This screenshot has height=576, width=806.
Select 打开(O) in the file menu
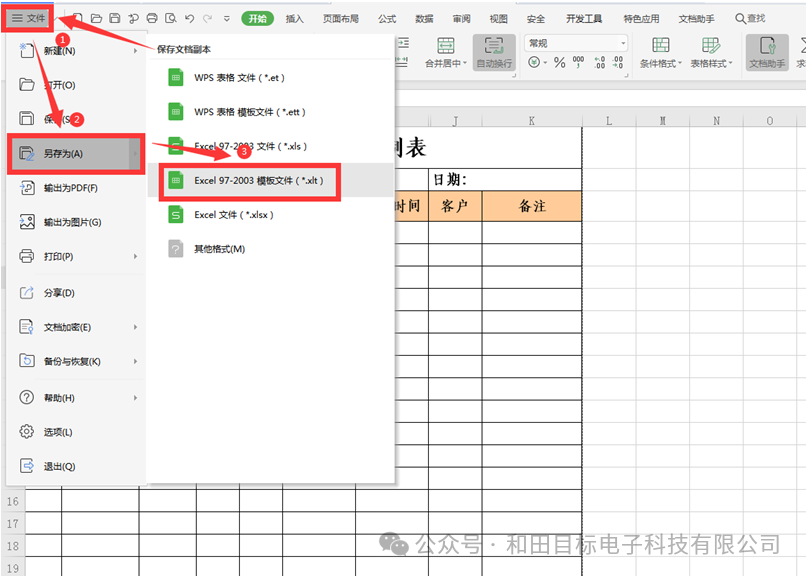point(77,85)
